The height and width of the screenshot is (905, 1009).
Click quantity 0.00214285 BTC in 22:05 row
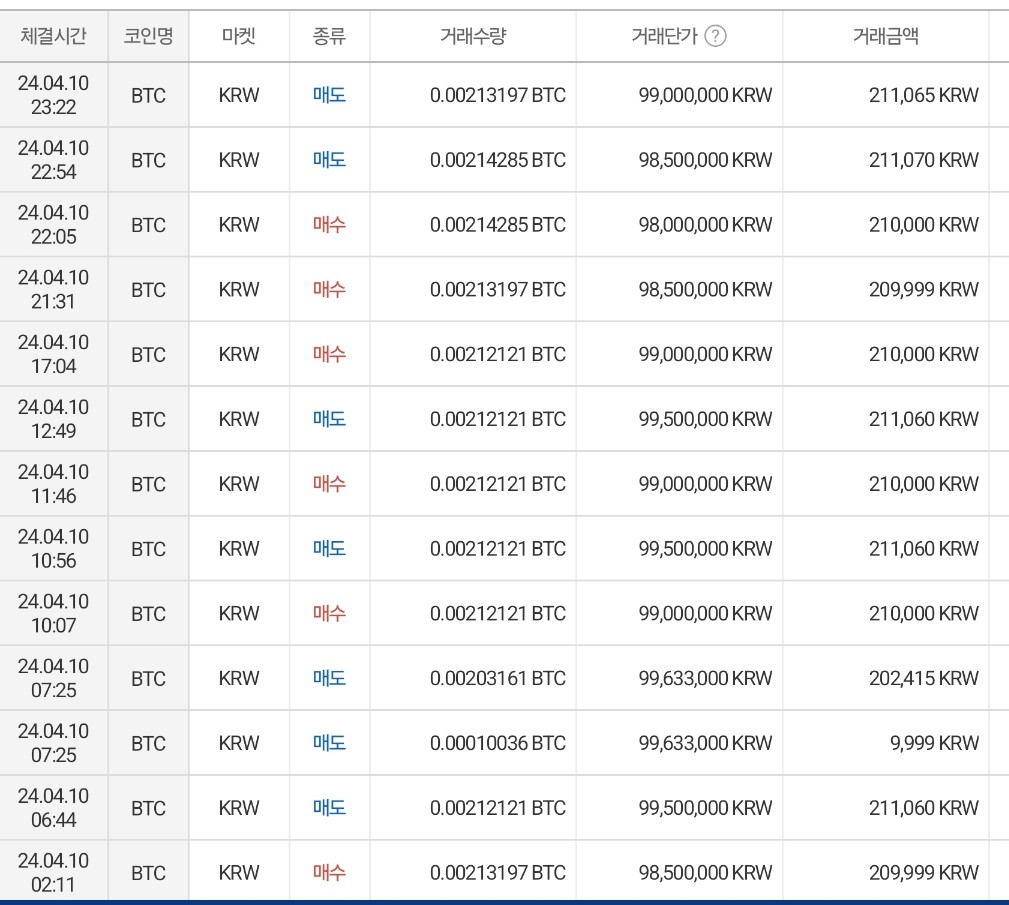click(x=497, y=225)
